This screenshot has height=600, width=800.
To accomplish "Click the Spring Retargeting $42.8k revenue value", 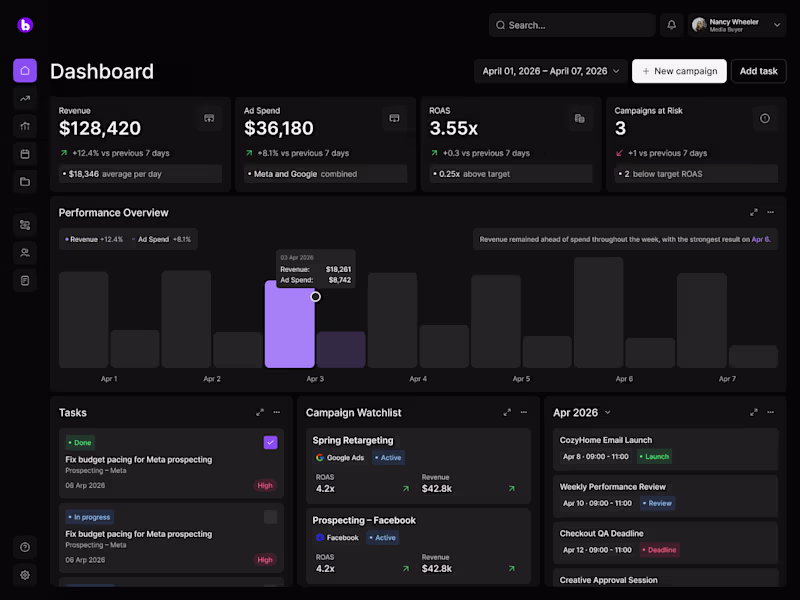I will tap(437, 489).
